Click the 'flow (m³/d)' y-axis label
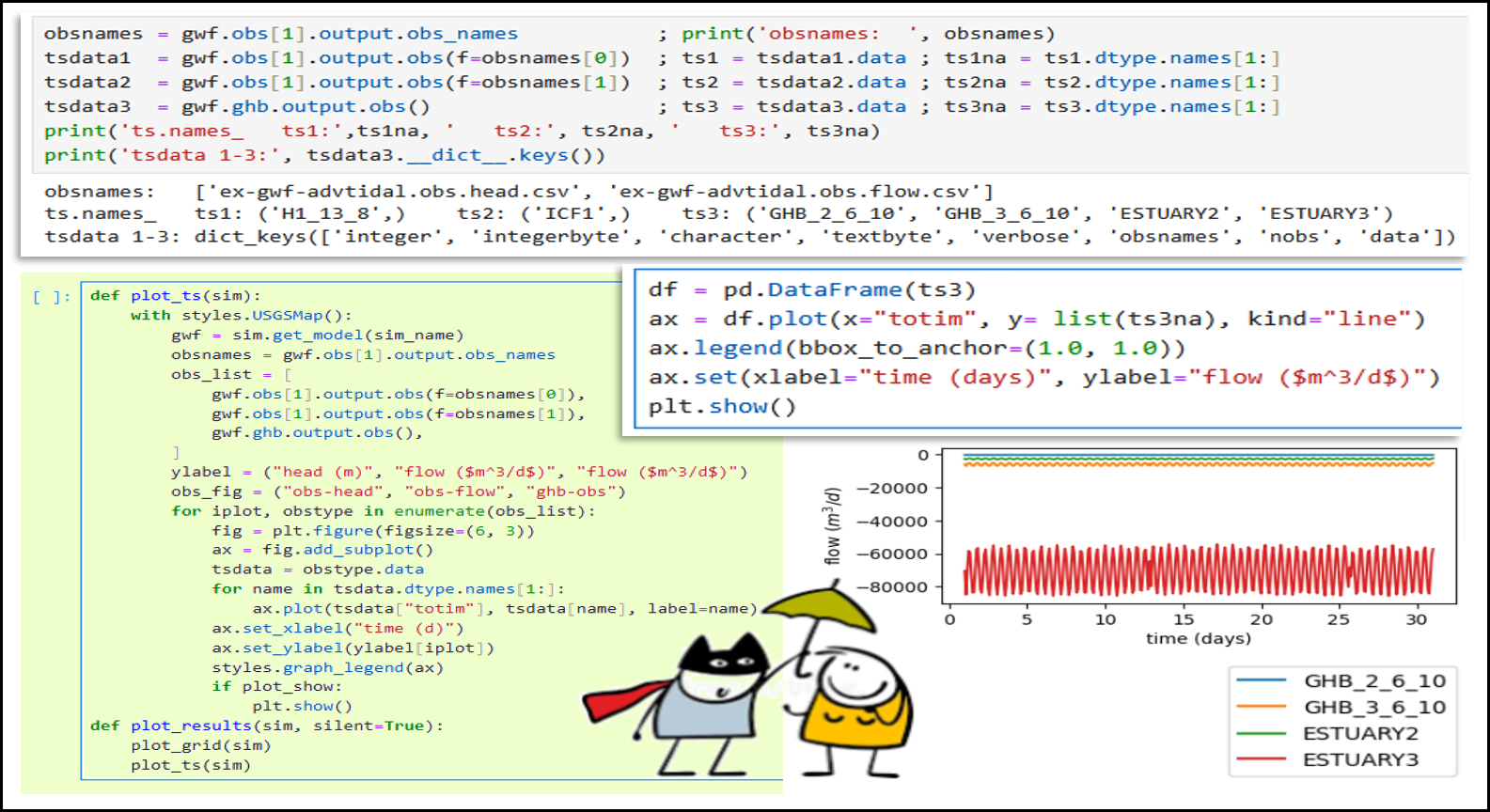The width and height of the screenshot is (1490, 812). (x=832, y=526)
